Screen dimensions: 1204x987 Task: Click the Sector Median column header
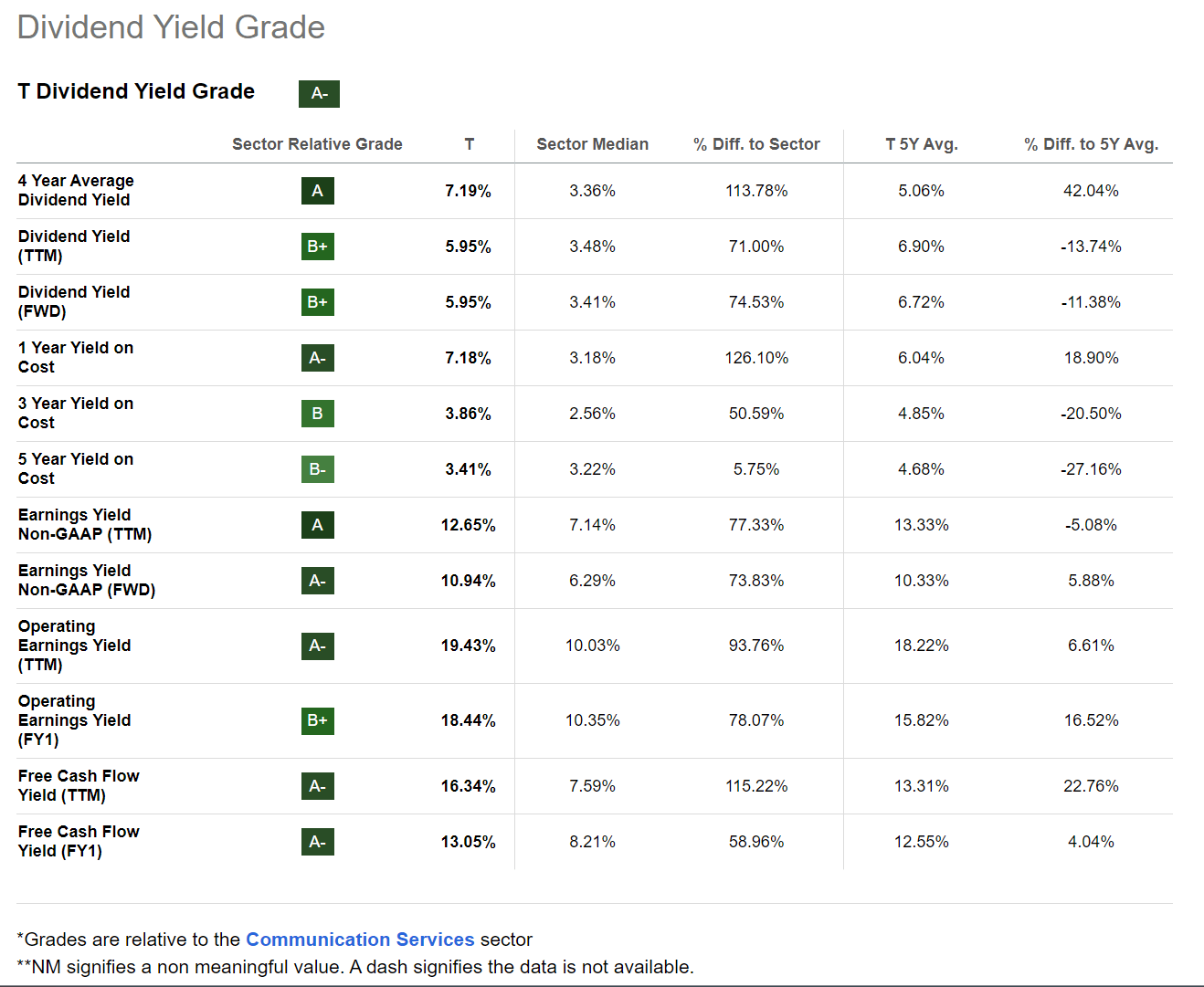(592, 144)
